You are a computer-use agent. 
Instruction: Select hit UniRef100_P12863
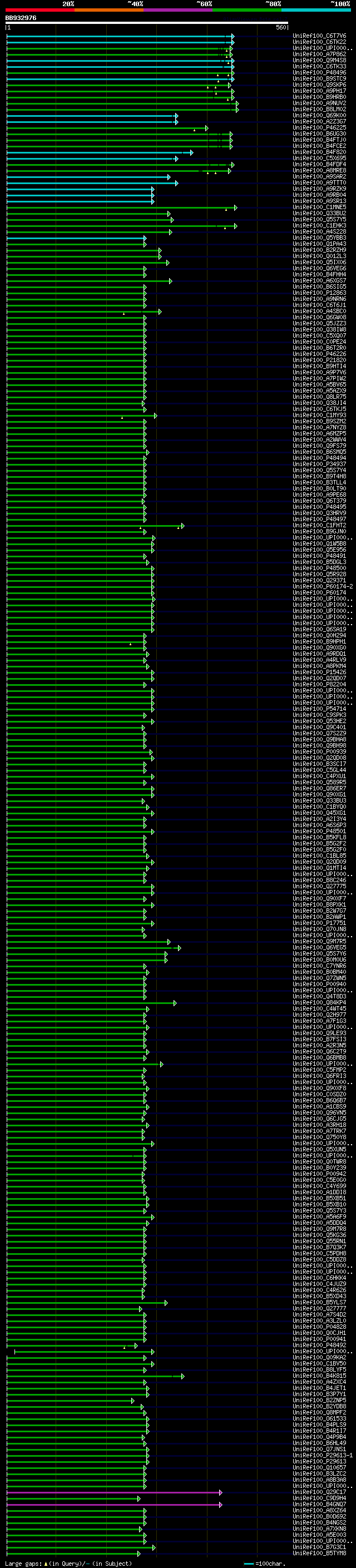pos(319,293)
